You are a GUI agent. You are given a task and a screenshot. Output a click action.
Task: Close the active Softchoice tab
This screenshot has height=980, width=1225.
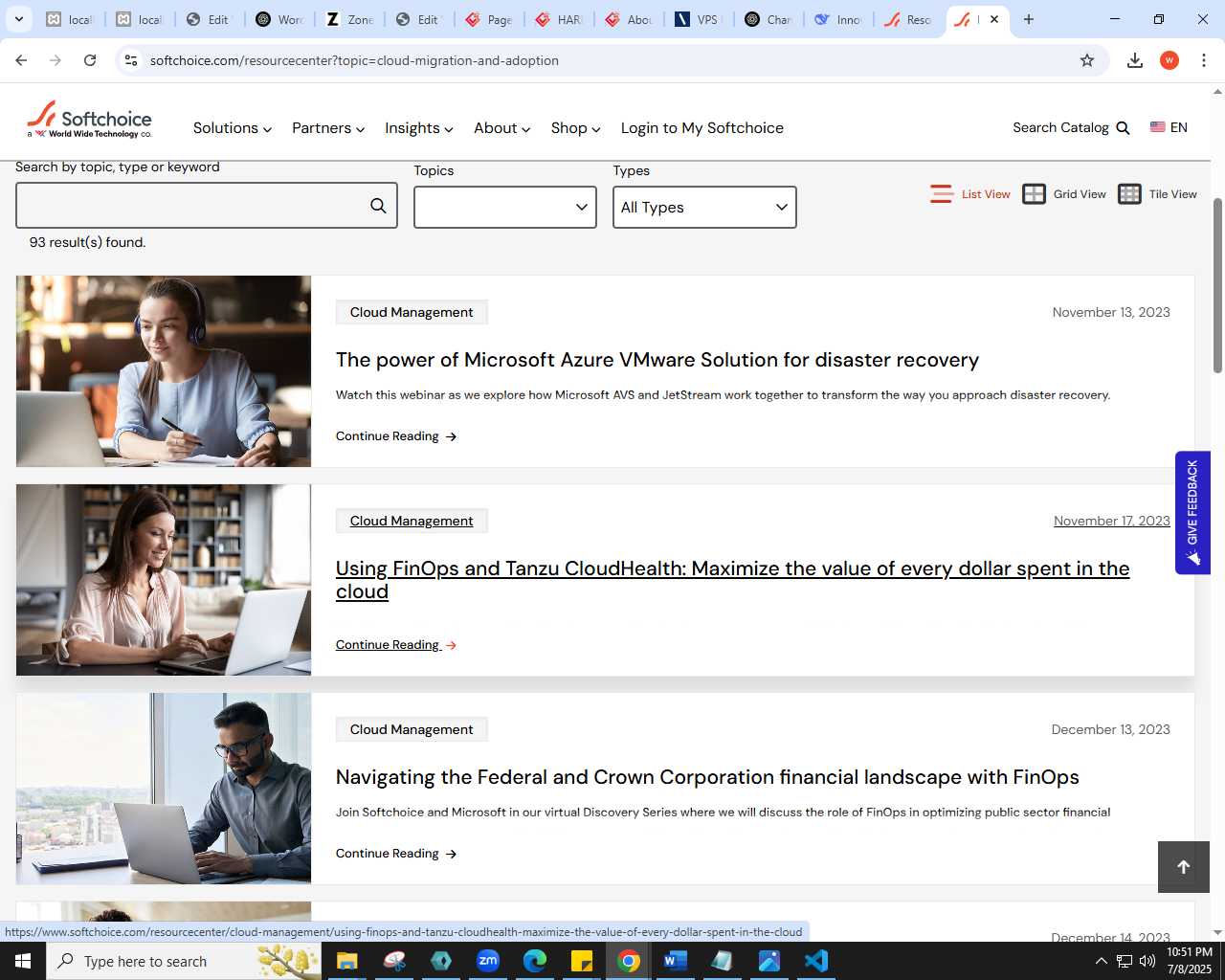coord(994,19)
